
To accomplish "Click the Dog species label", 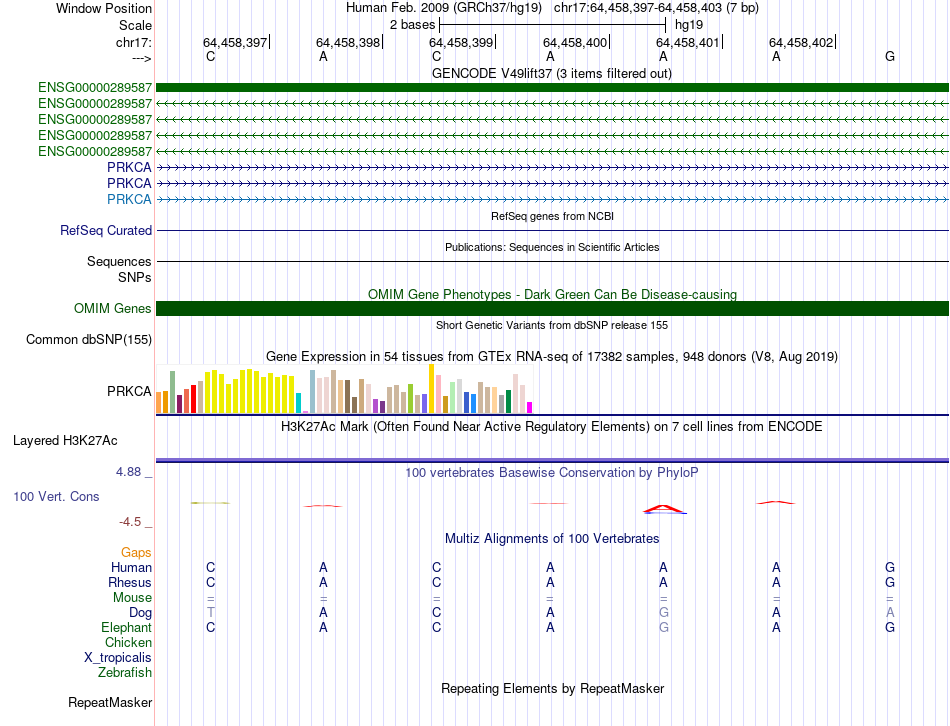I will click(140, 613).
